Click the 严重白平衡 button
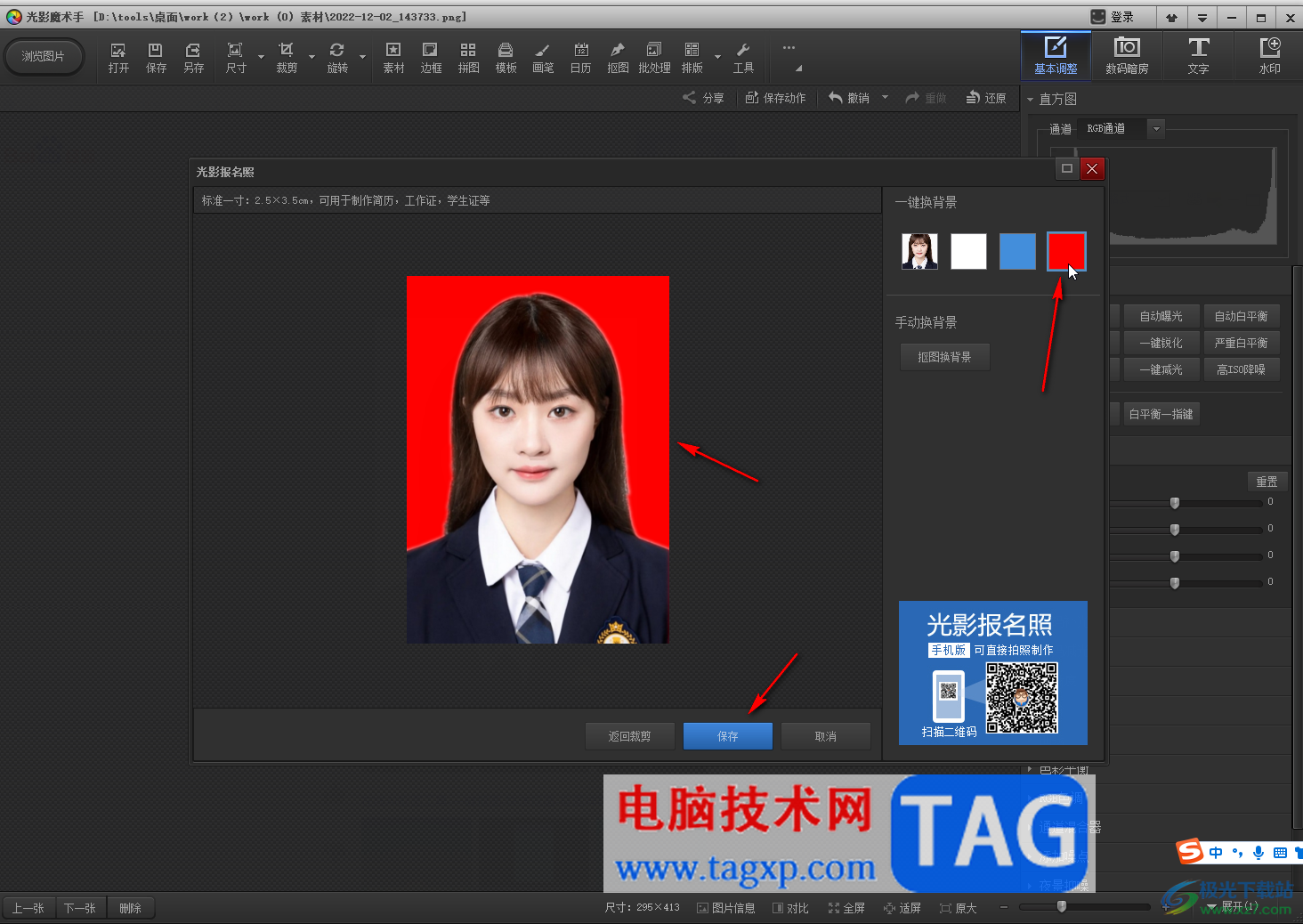The image size is (1303, 924). pyautogui.click(x=1241, y=343)
